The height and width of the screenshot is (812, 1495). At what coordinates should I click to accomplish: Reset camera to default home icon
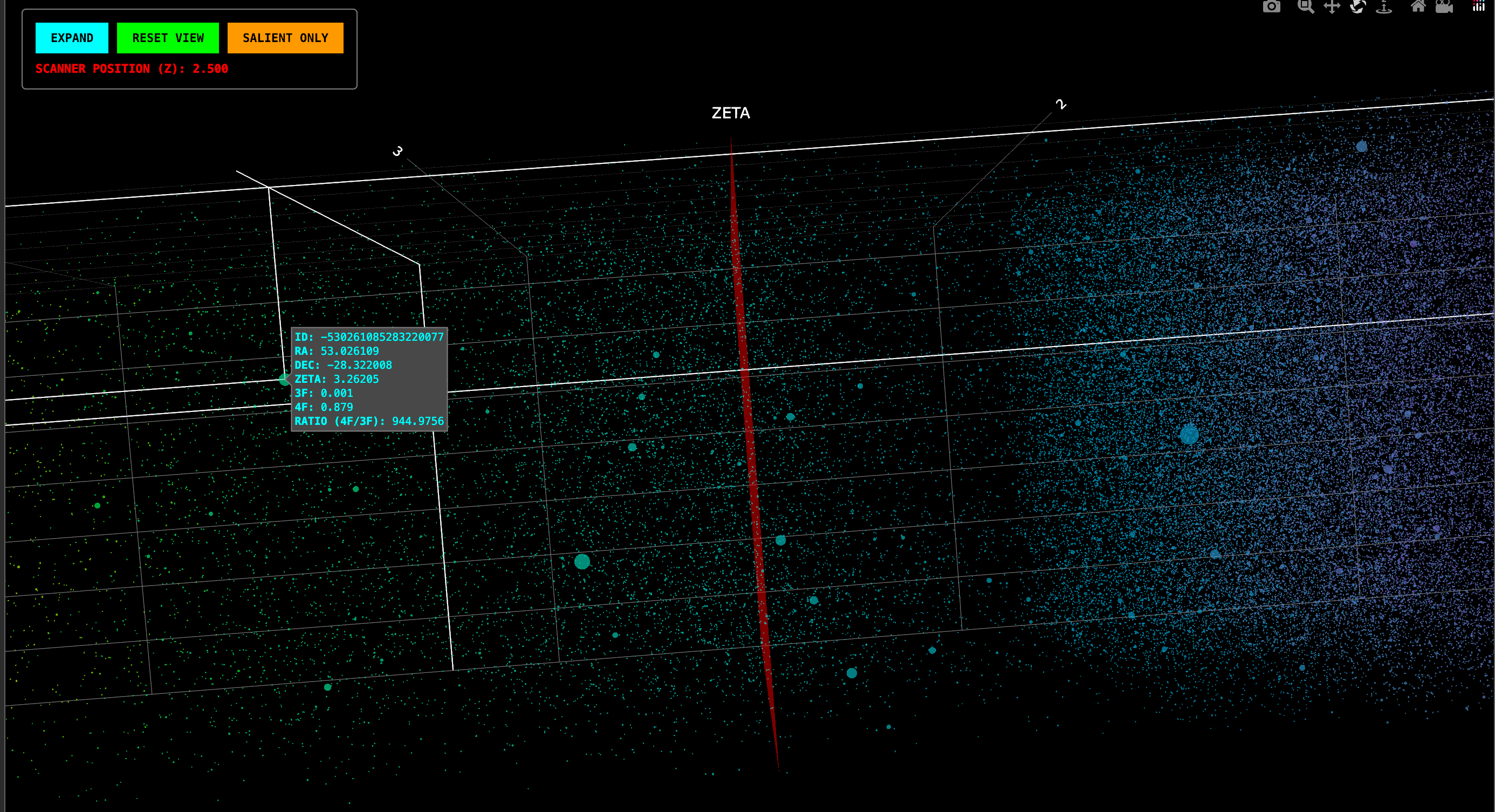[x=1418, y=6]
